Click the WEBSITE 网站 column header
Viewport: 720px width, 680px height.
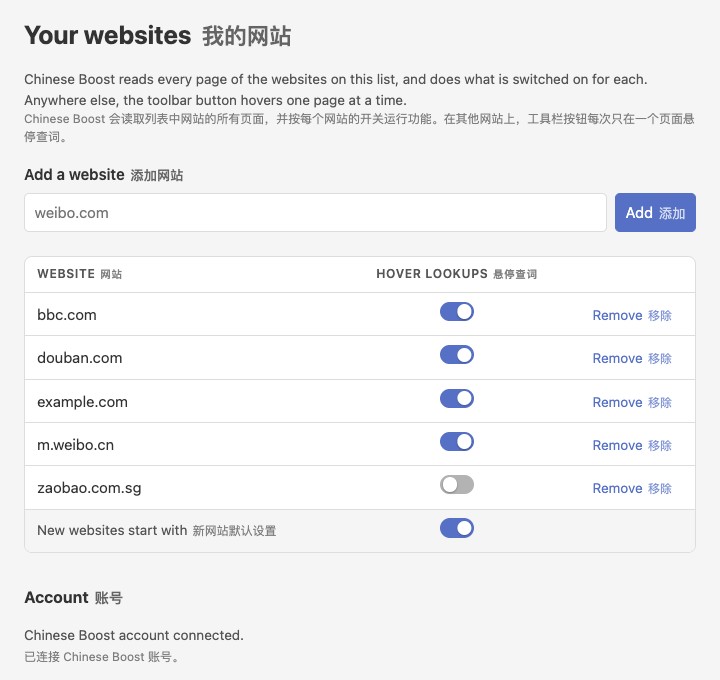click(79, 274)
